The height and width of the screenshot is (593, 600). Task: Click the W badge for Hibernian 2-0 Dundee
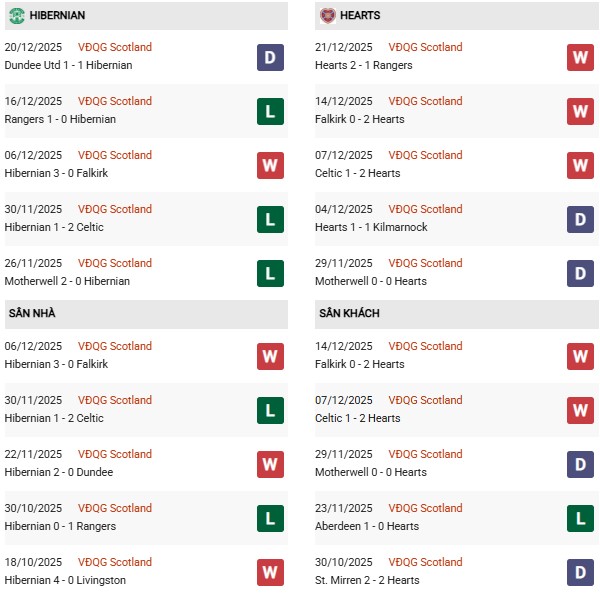pyautogui.click(x=270, y=464)
